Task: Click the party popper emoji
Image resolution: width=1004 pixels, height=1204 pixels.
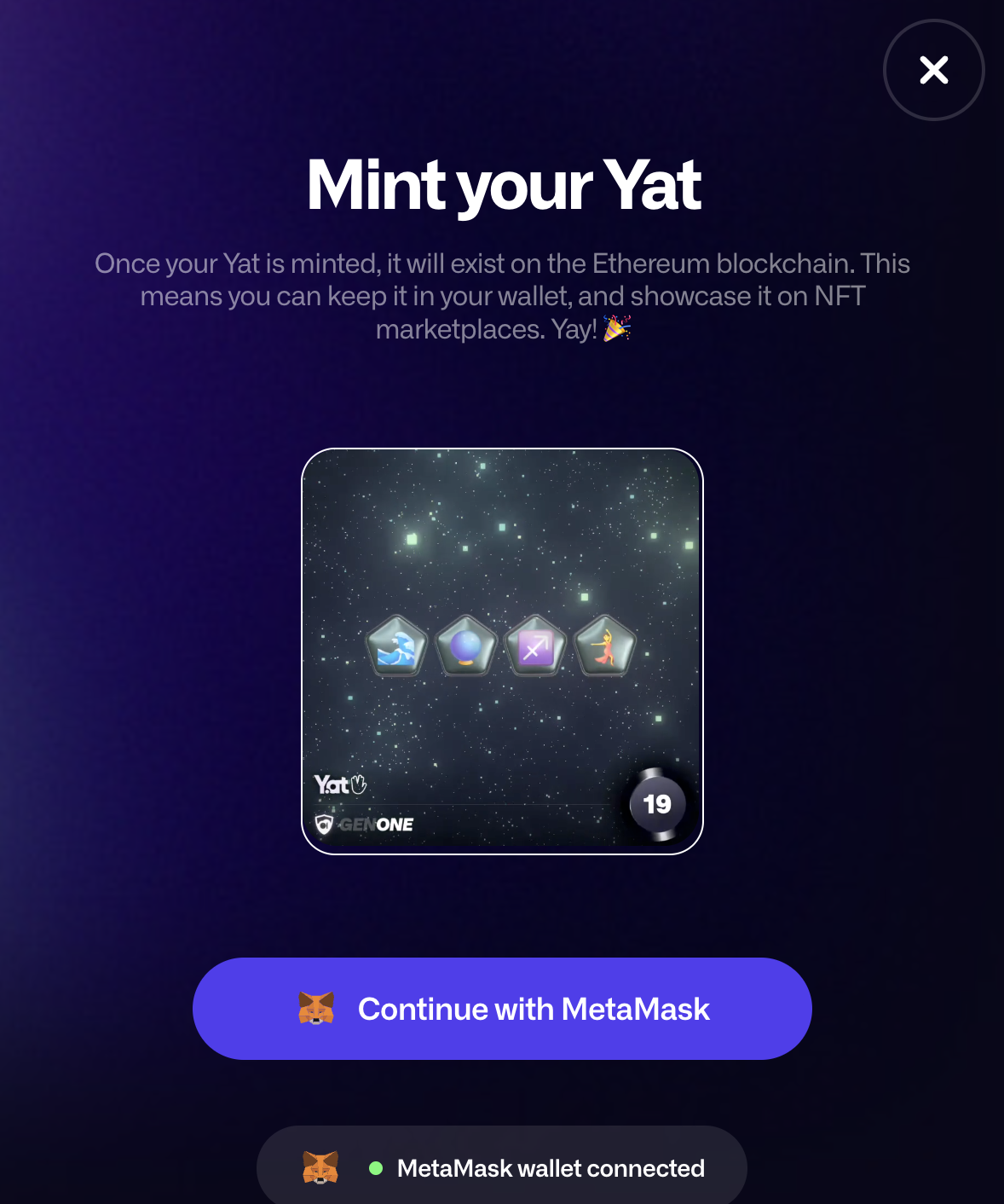Action: [x=617, y=328]
